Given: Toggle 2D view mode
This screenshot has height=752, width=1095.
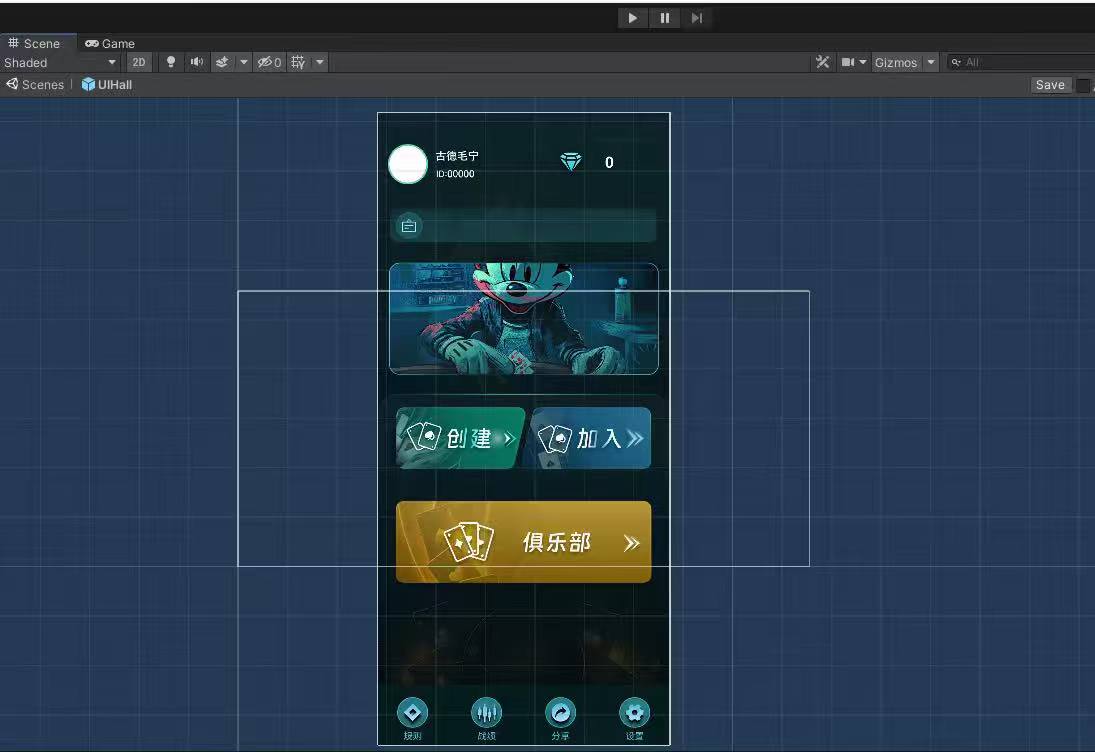Looking at the screenshot, I should click(139, 62).
